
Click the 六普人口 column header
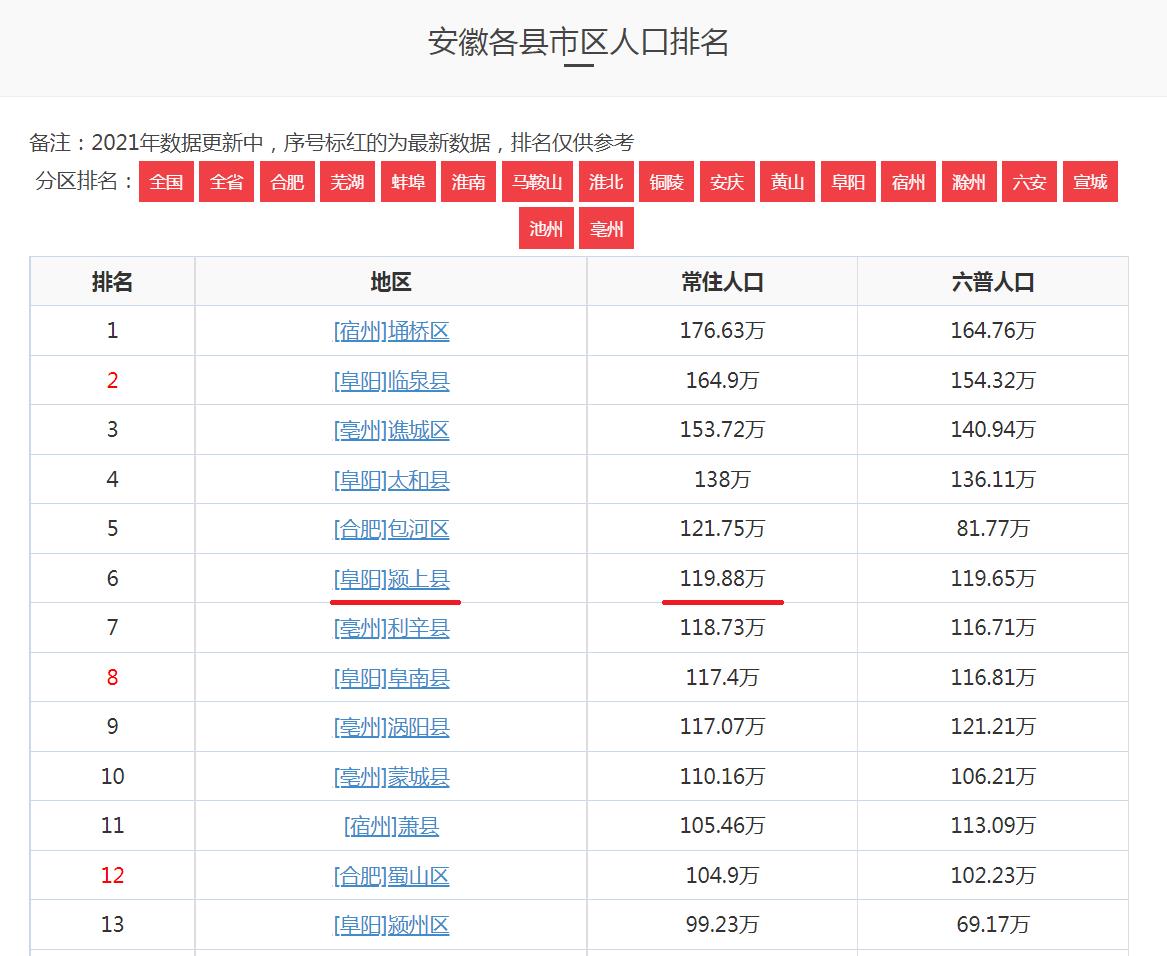click(992, 282)
